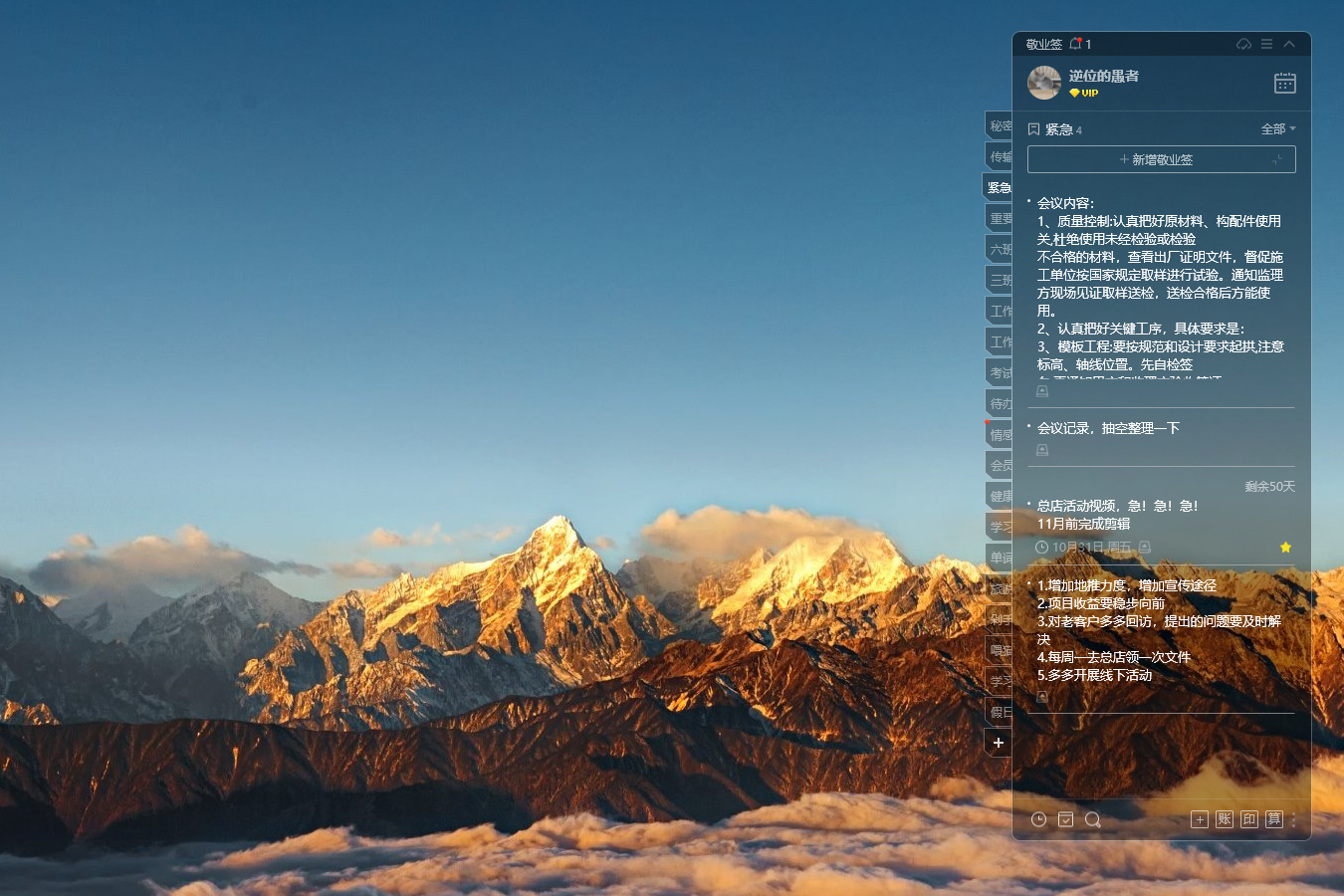Open the hamburger menu in the title bar

coord(1266,44)
